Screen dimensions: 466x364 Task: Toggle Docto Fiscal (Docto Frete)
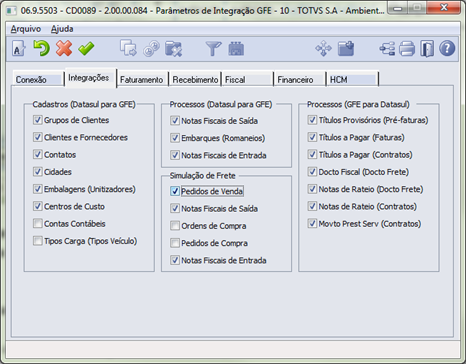[312, 172]
